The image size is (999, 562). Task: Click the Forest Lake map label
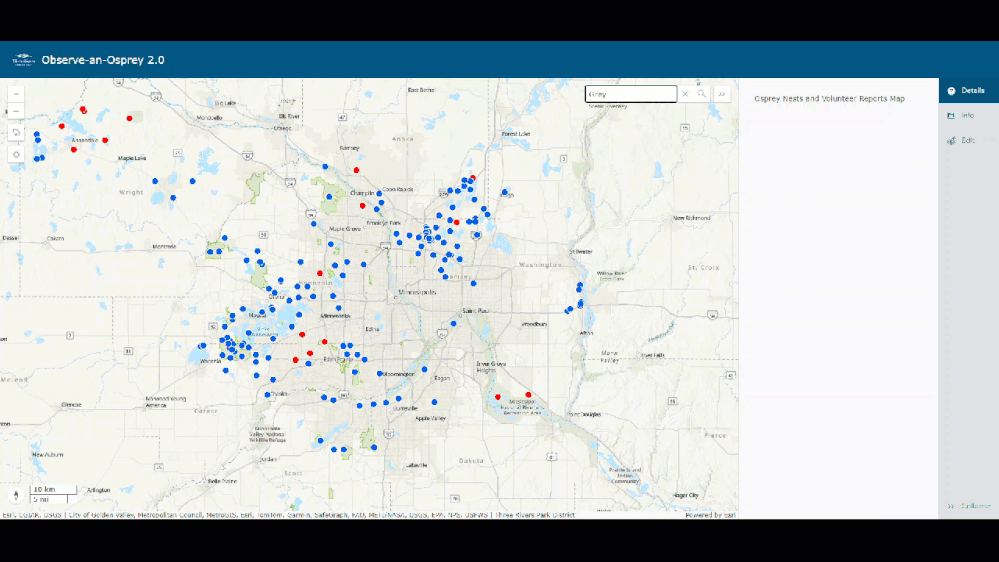515,134
